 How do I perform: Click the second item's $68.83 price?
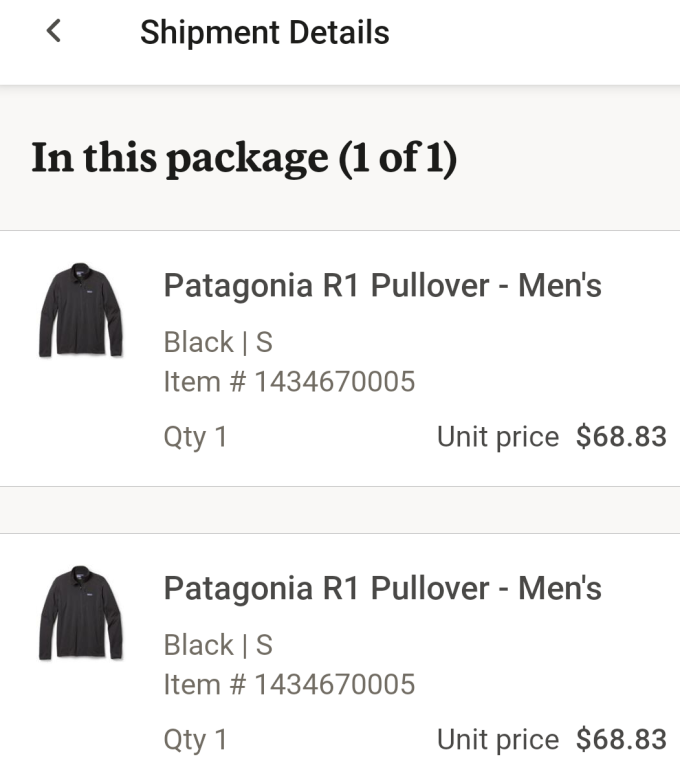pyautogui.click(x=621, y=739)
